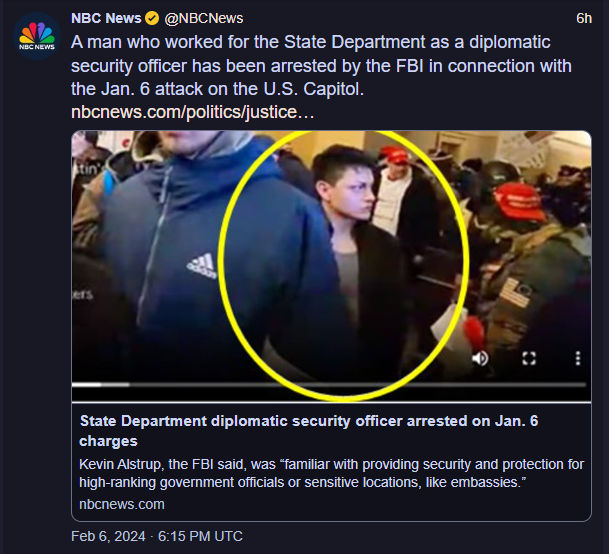Image resolution: width=609 pixels, height=554 pixels.
Task: Mute the video with speaker icon
Action: [x=480, y=357]
